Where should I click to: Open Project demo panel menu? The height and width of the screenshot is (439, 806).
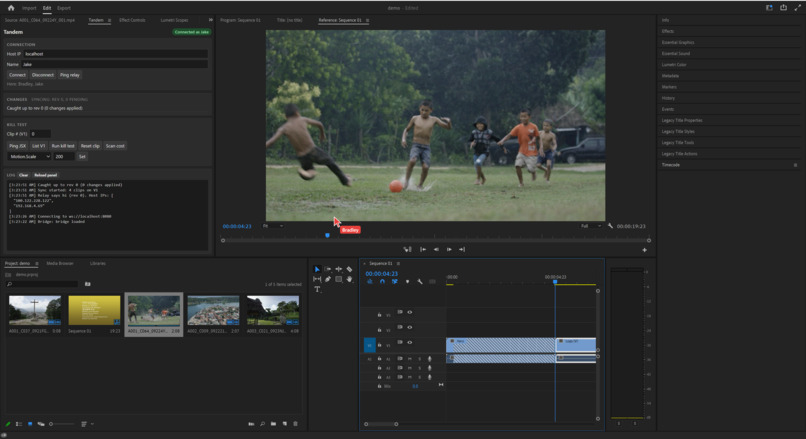coord(36,263)
